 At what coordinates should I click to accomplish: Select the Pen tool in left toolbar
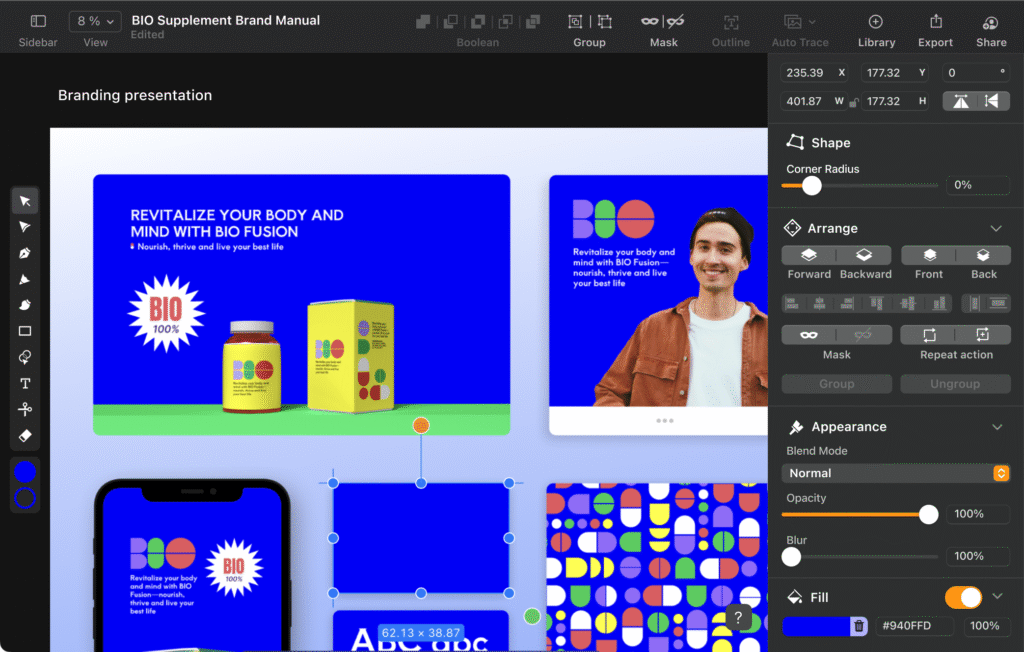25,253
